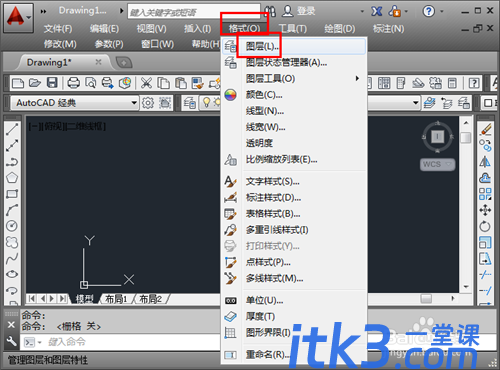Open the 格式(O) menu
The width and height of the screenshot is (500, 370).
pyautogui.click(x=244, y=29)
